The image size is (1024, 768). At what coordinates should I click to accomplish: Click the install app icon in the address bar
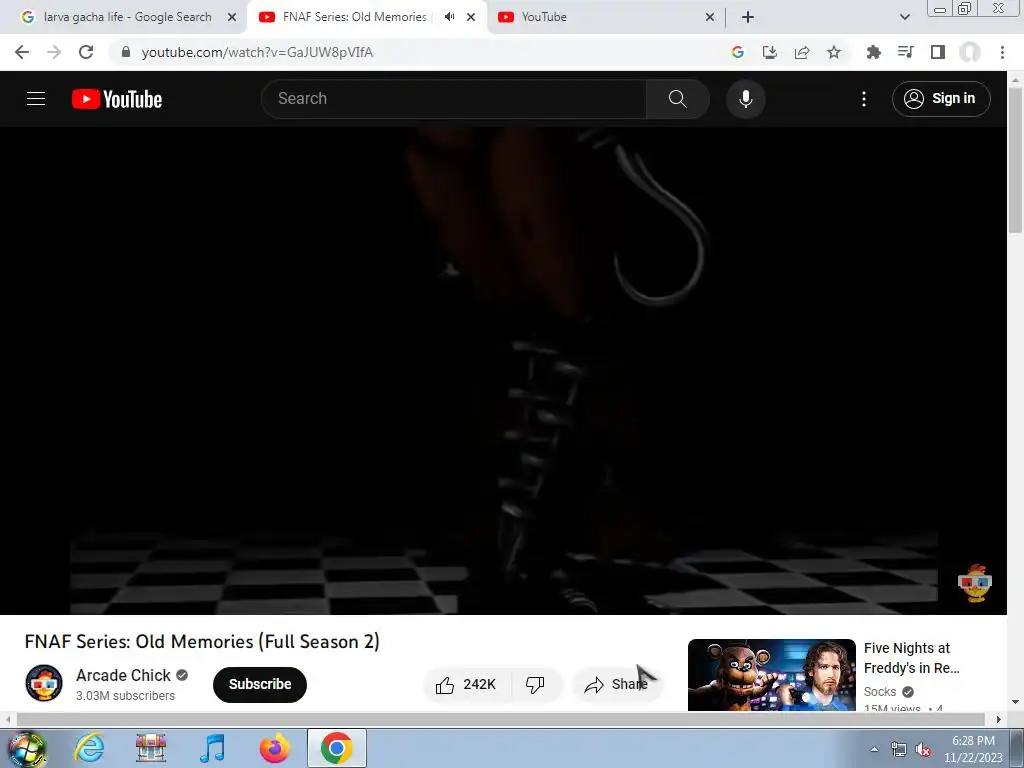(x=770, y=52)
